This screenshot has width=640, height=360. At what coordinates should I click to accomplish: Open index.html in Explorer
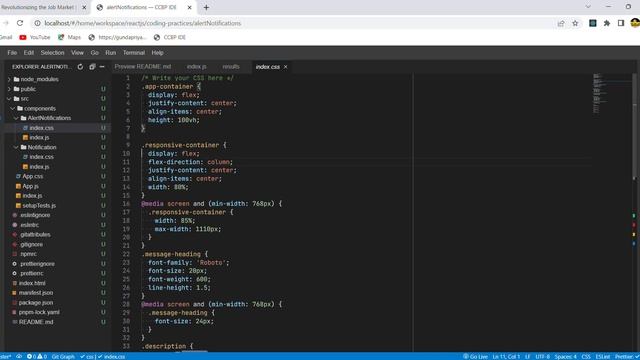32,283
